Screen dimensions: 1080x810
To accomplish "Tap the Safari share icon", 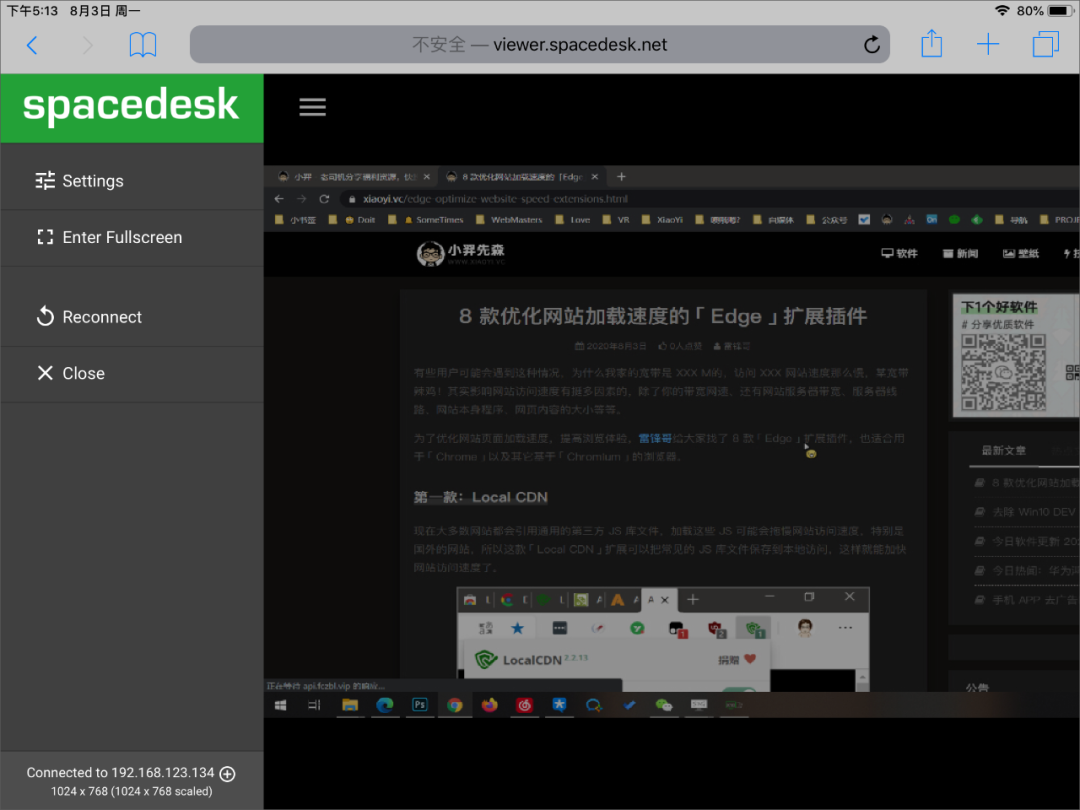I will (x=931, y=44).
